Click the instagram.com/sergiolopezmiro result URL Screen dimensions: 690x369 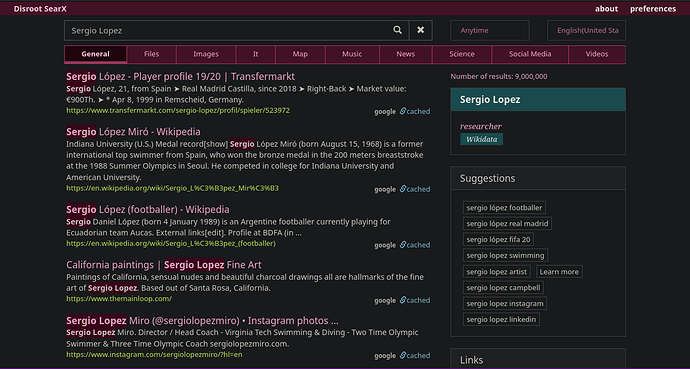(154, 354)
